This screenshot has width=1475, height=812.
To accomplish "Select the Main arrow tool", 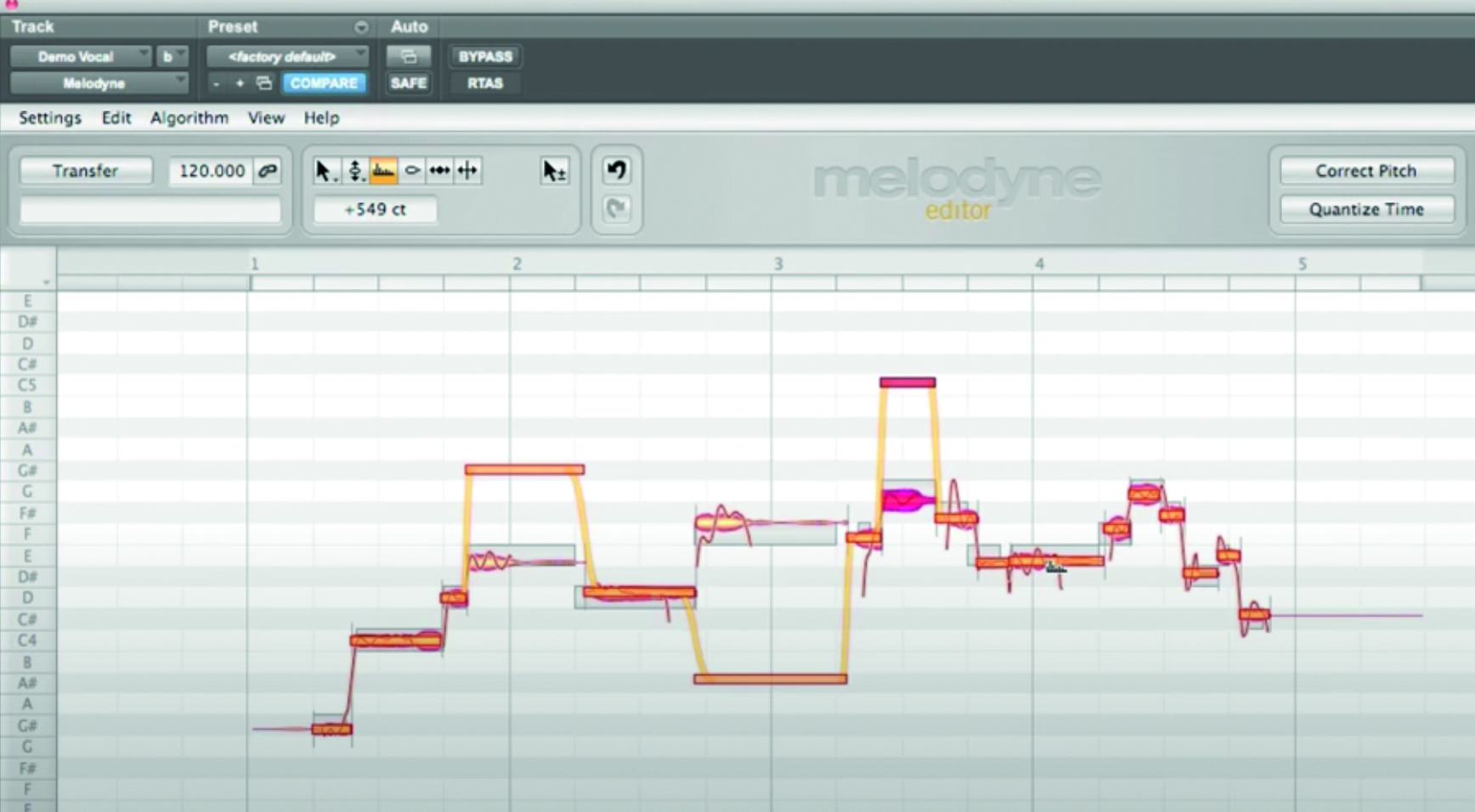I will (x=324, y=171).
